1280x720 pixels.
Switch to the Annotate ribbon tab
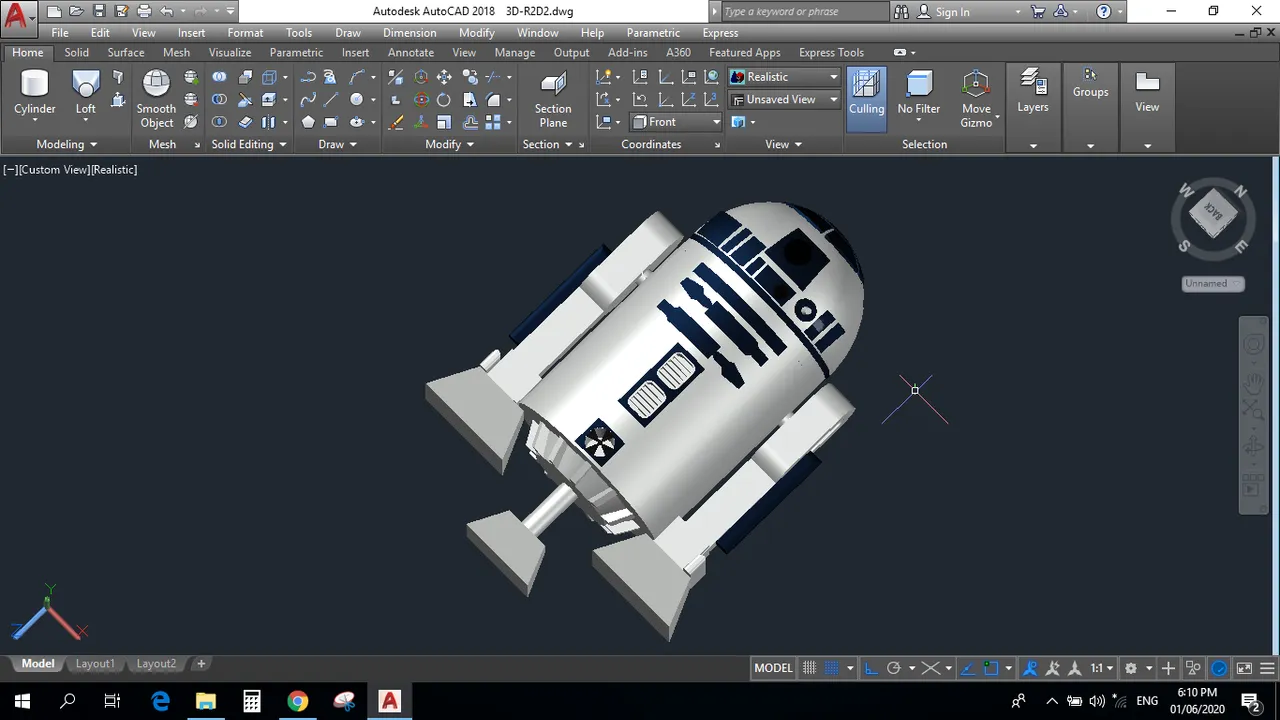click(411, 52)
